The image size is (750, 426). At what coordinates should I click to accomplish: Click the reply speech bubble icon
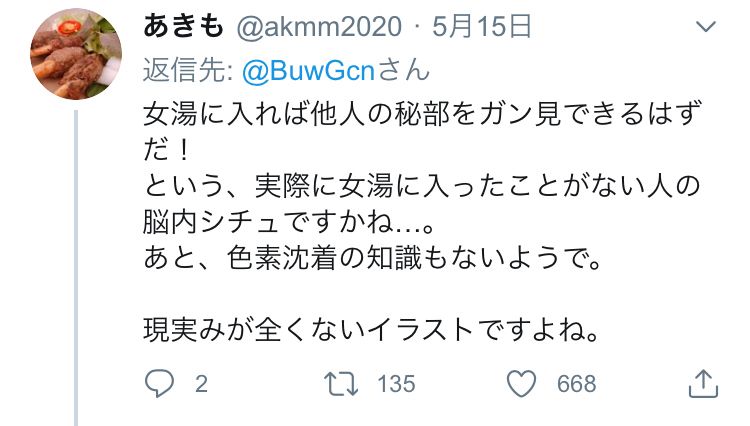point(159,384)
